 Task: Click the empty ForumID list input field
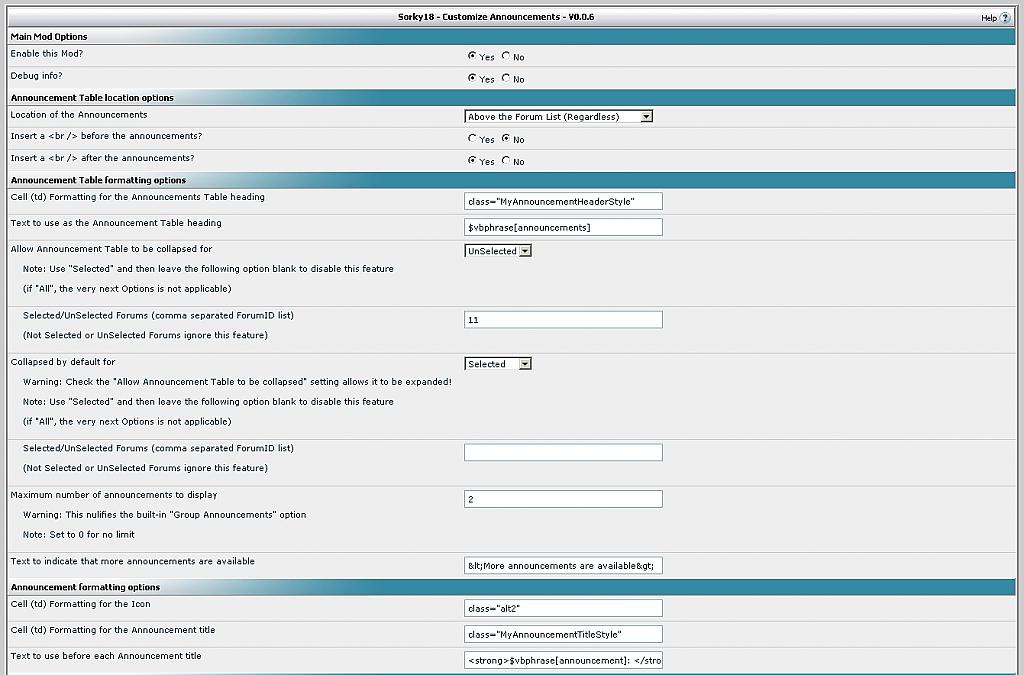pyautogui.click(x=562, y=453)
